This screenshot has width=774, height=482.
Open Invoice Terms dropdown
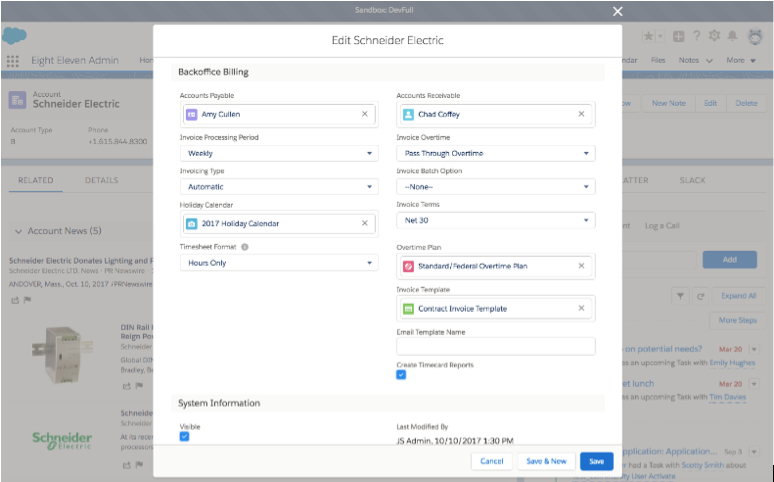[x=496, y=220]
